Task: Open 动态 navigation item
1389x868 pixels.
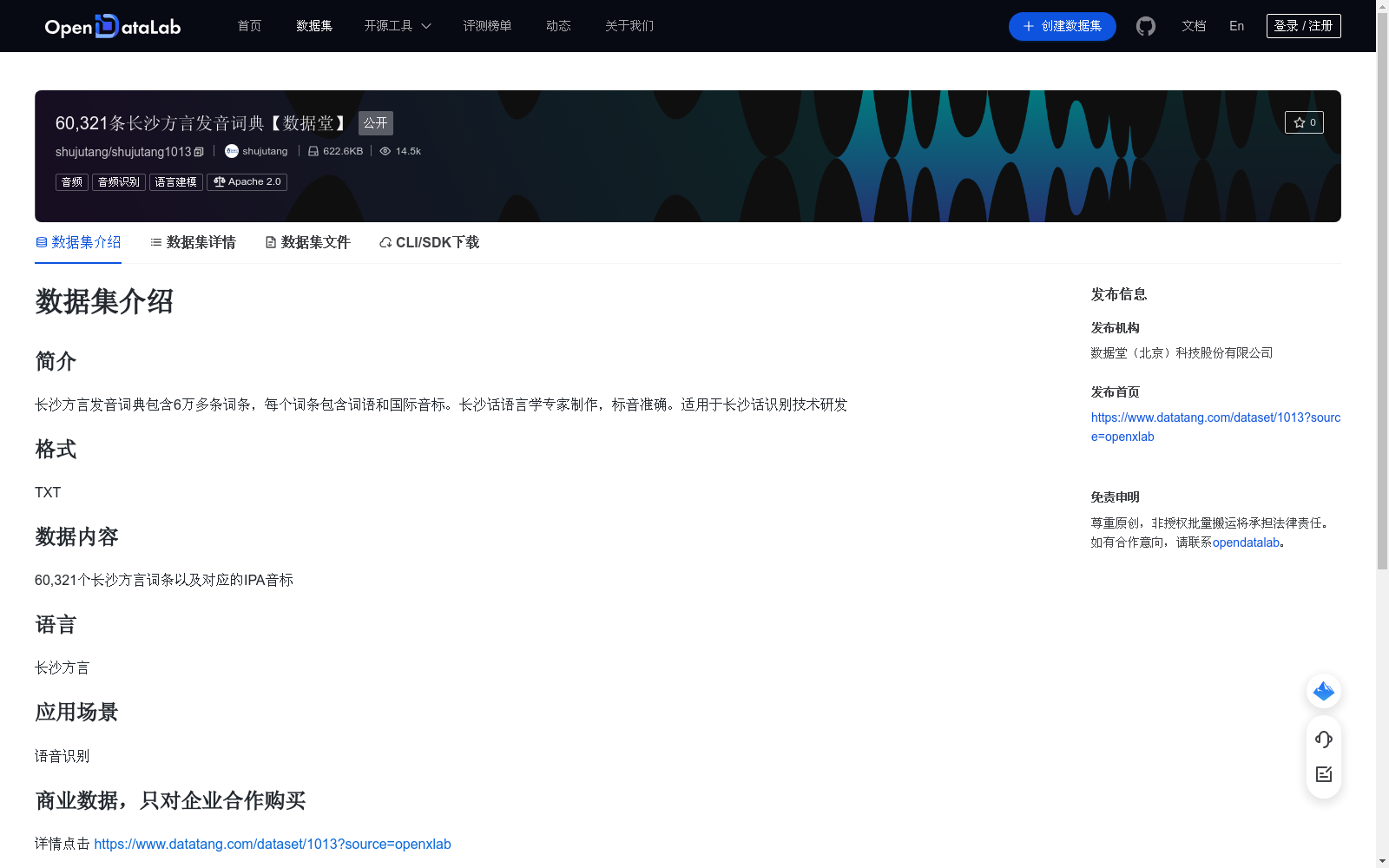Action: pos(558,26)
